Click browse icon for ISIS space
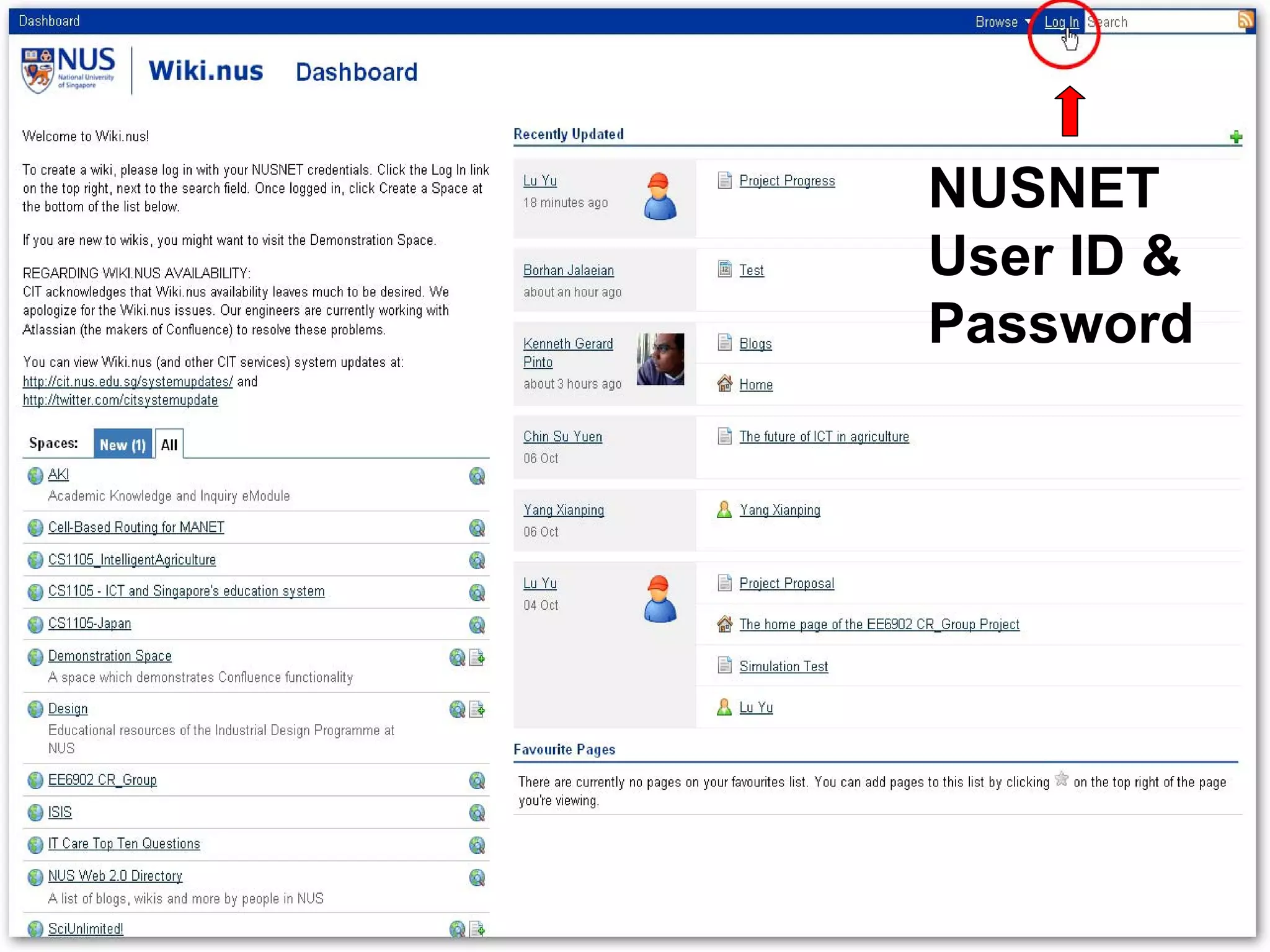The height and width of the screenshot is (952, 1270). (476, 813)
